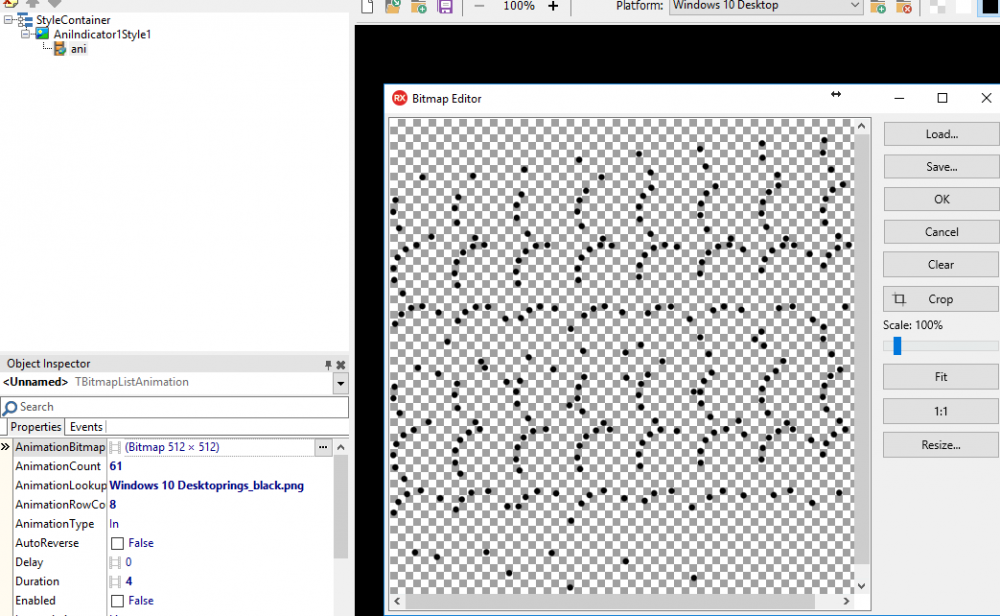The height and width of the screenshot is (616, 1000).
Task: Click the AnimationCount value 61
Action: pyautogui.click(x=115, y=466)
